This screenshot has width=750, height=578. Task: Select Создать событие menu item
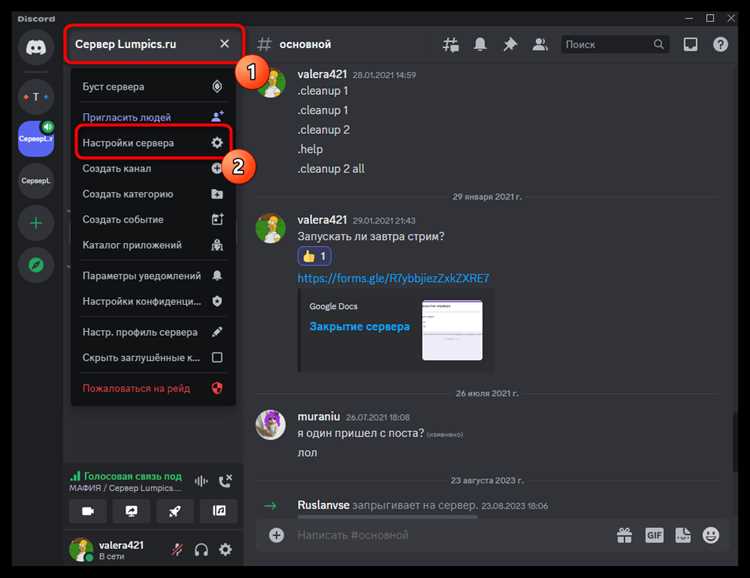[x=153, y=219]
